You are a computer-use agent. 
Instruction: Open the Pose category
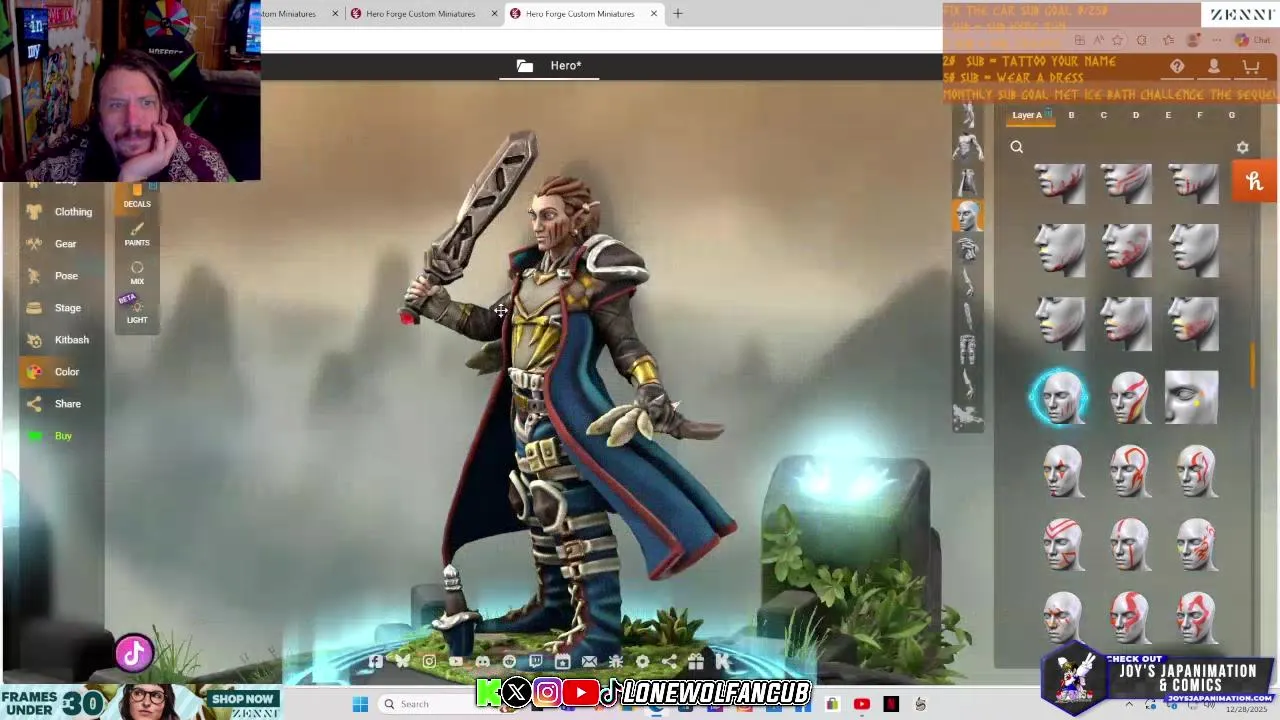[x=60, y=276]
